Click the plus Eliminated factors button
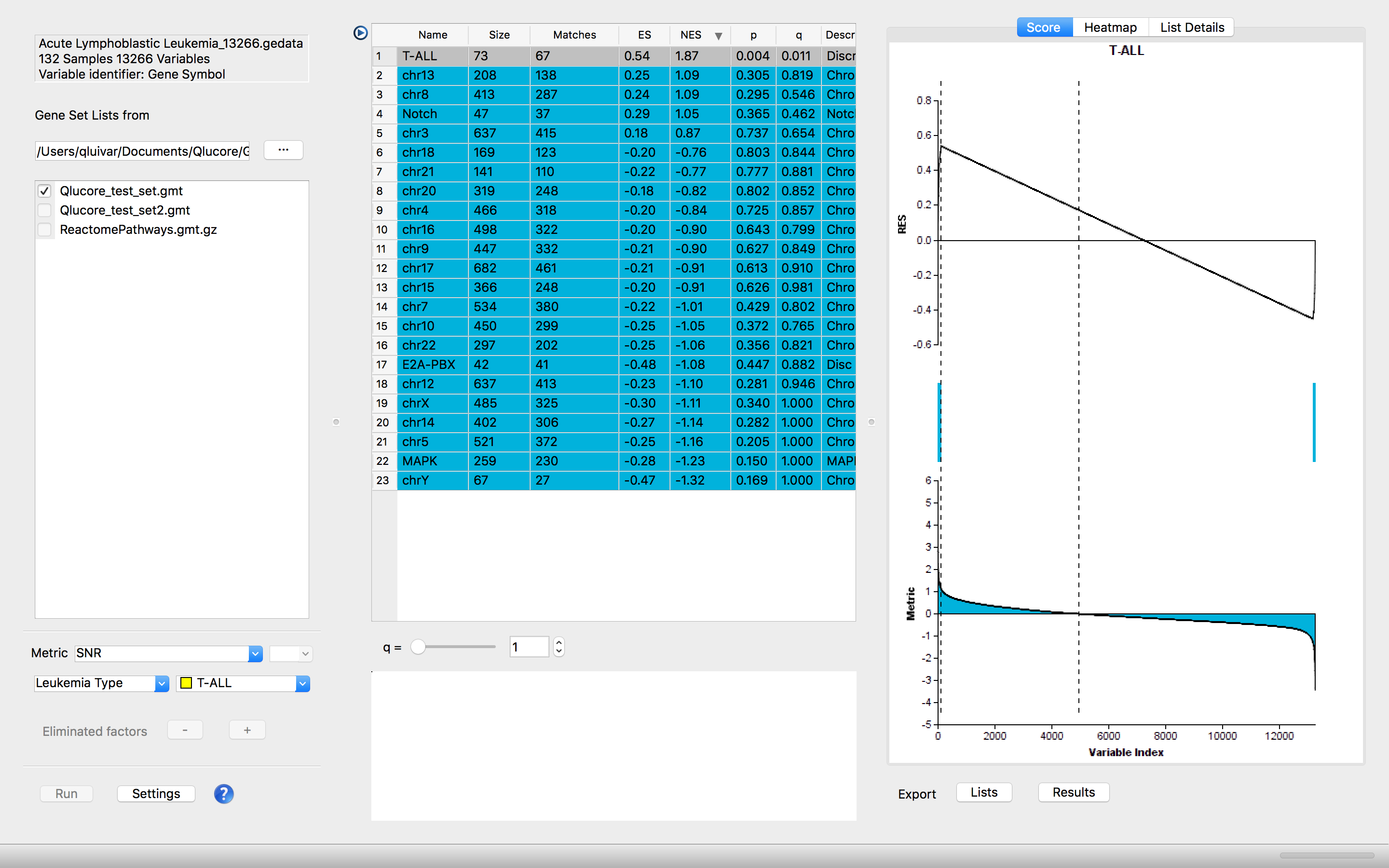This screenshot has height=868, width=1389. click(247, 730)
